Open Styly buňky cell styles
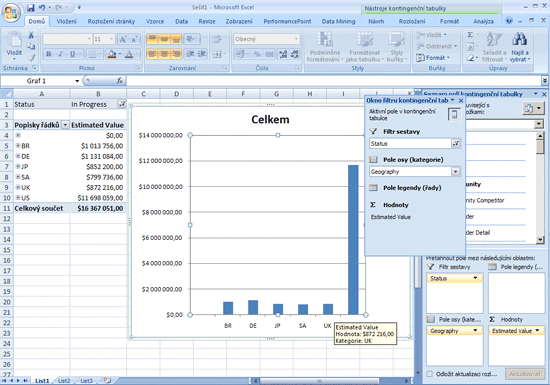This screenshot has height=385, width=550. click(x=396, y=47)
